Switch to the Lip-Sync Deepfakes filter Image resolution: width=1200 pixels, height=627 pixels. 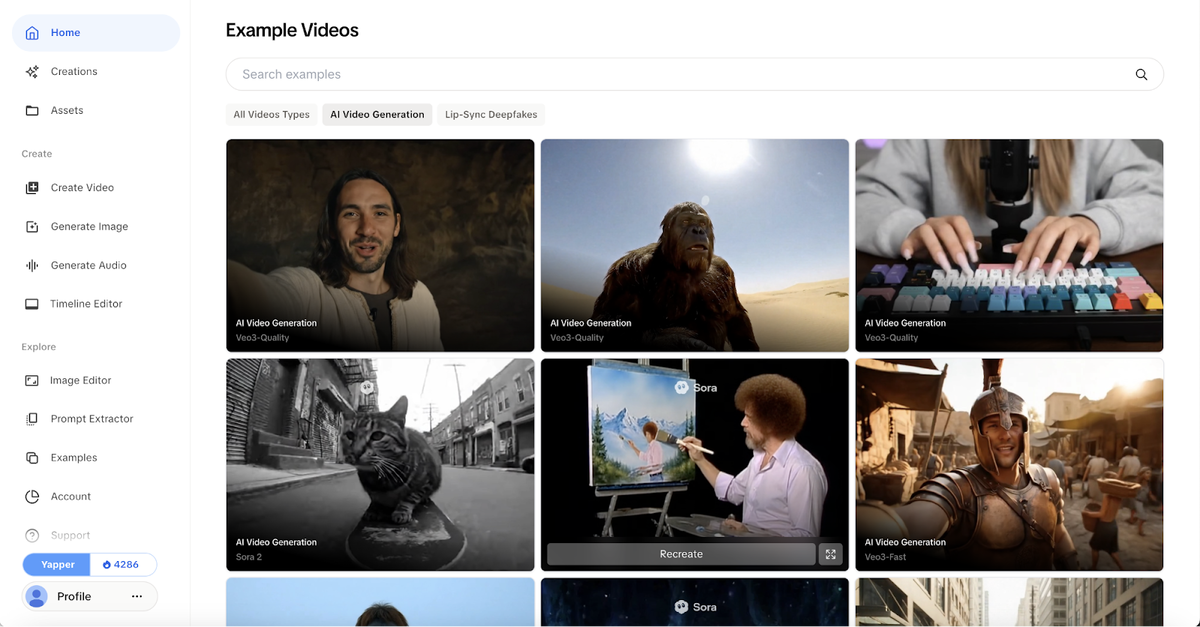pyautogui.click(x=490, y=114)
